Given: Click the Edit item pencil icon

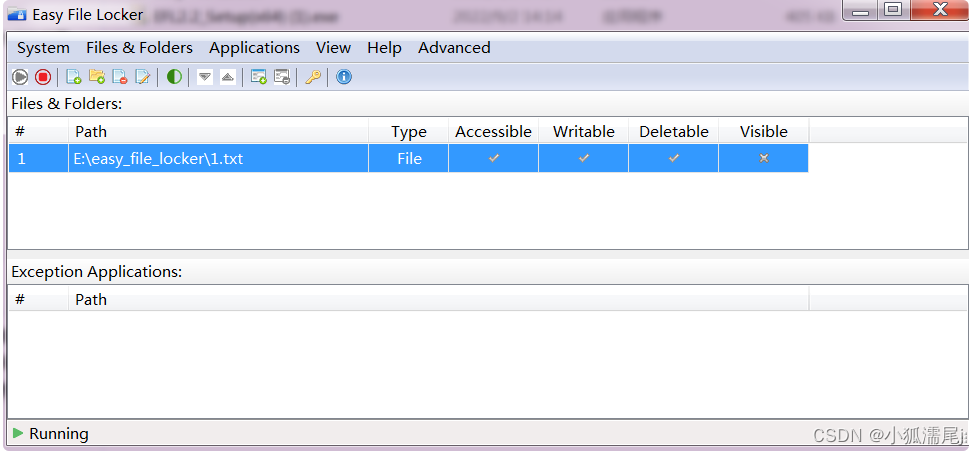Looking at the screenshot, I should pyautogui.click(x=143, y=77).
